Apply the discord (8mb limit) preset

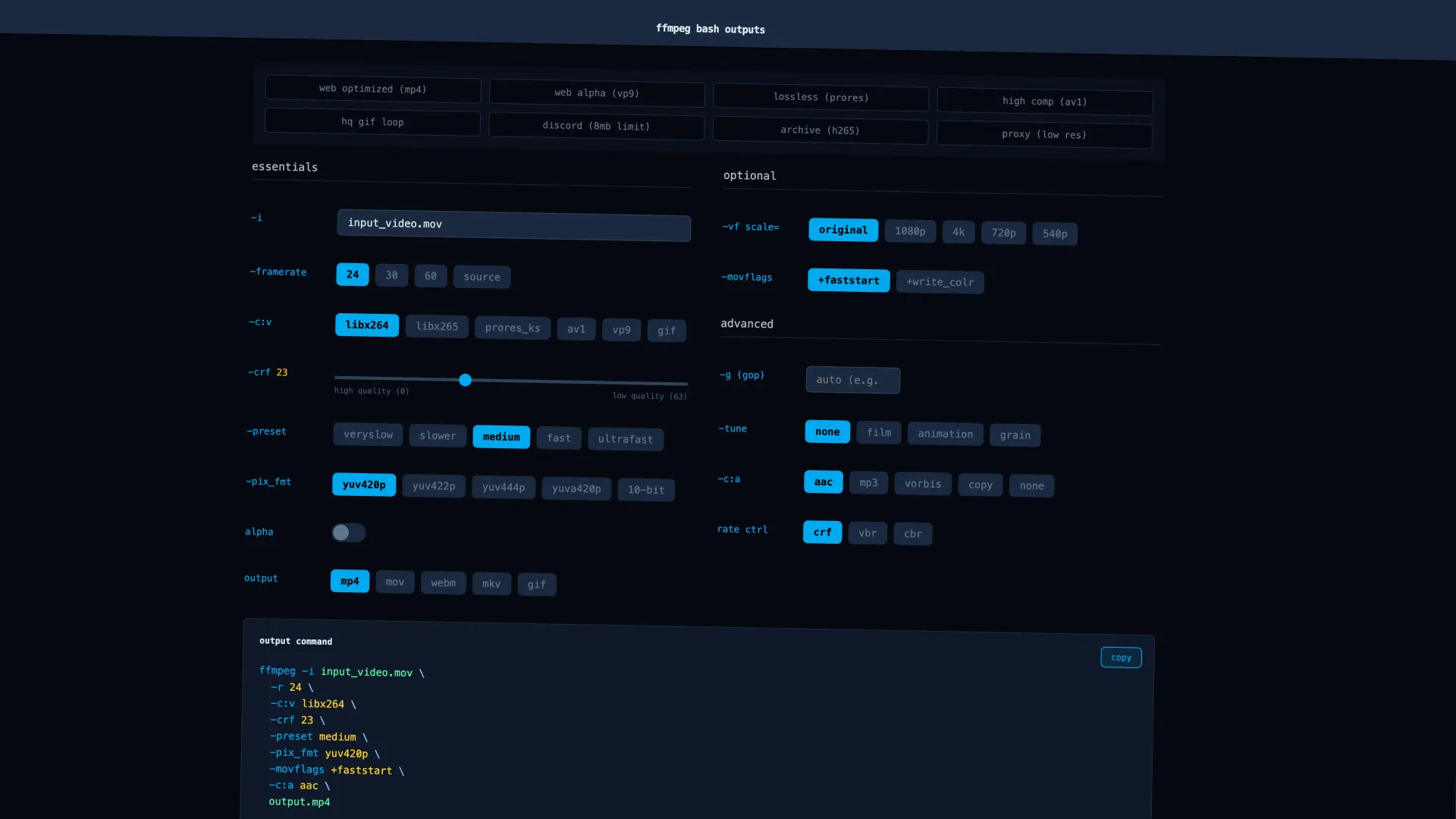coord(596,126)
